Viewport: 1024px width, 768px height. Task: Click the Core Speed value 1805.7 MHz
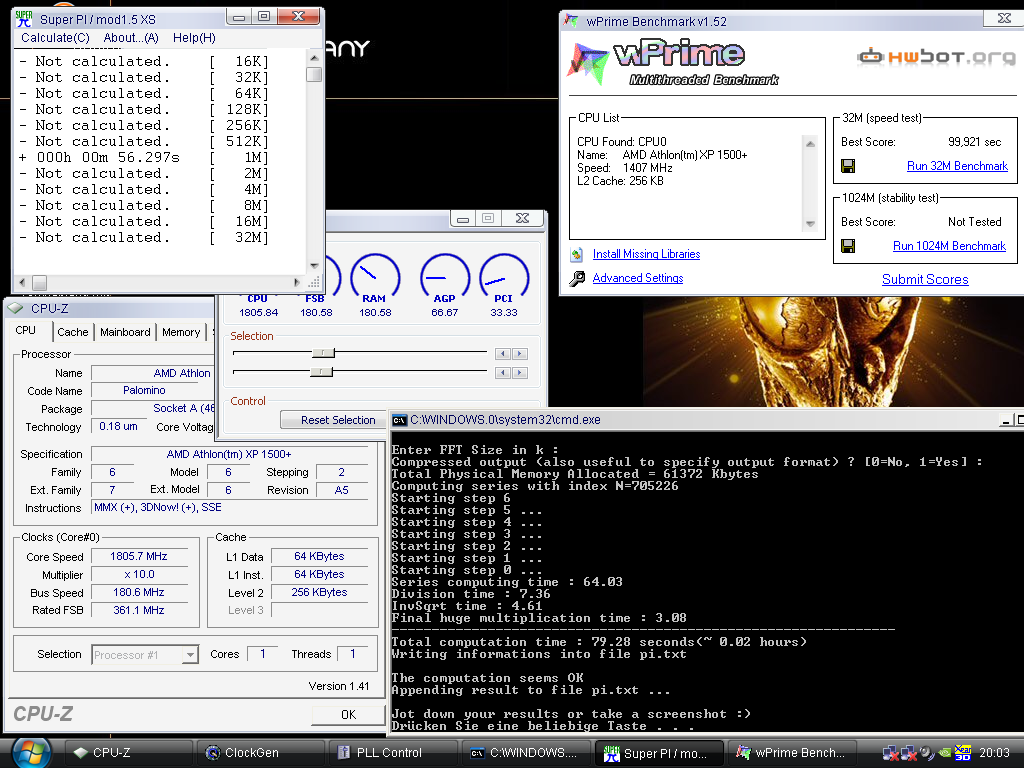[x=139, y=556]
